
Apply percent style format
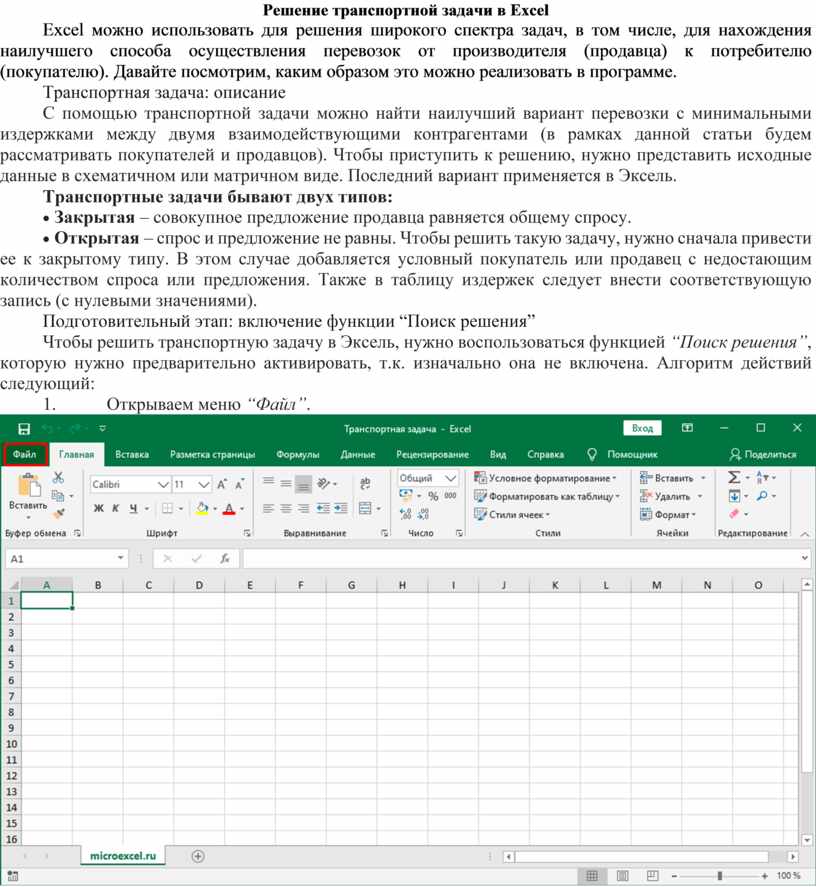[433, 496]
